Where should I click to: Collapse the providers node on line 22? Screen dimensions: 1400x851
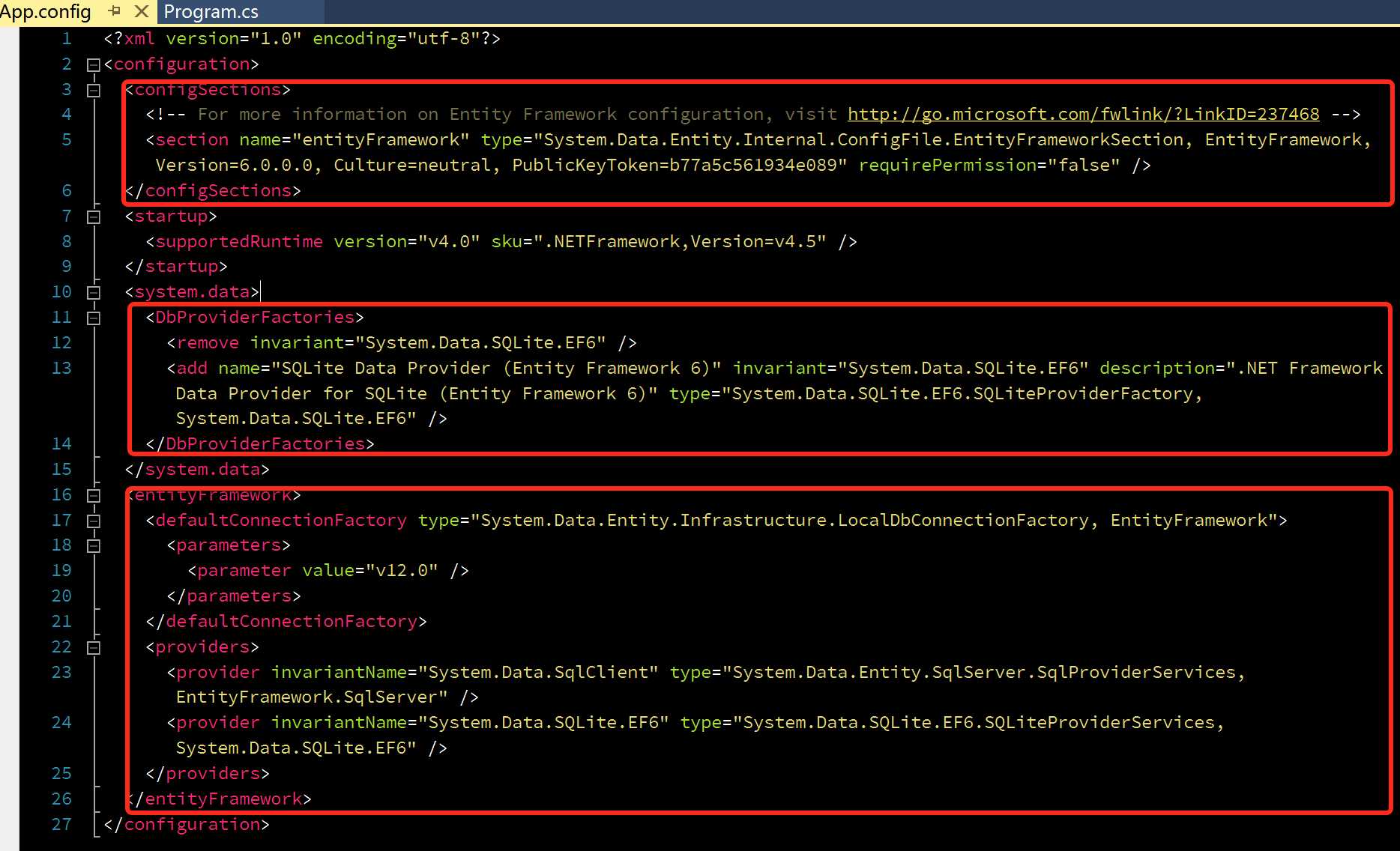(94, 647)
